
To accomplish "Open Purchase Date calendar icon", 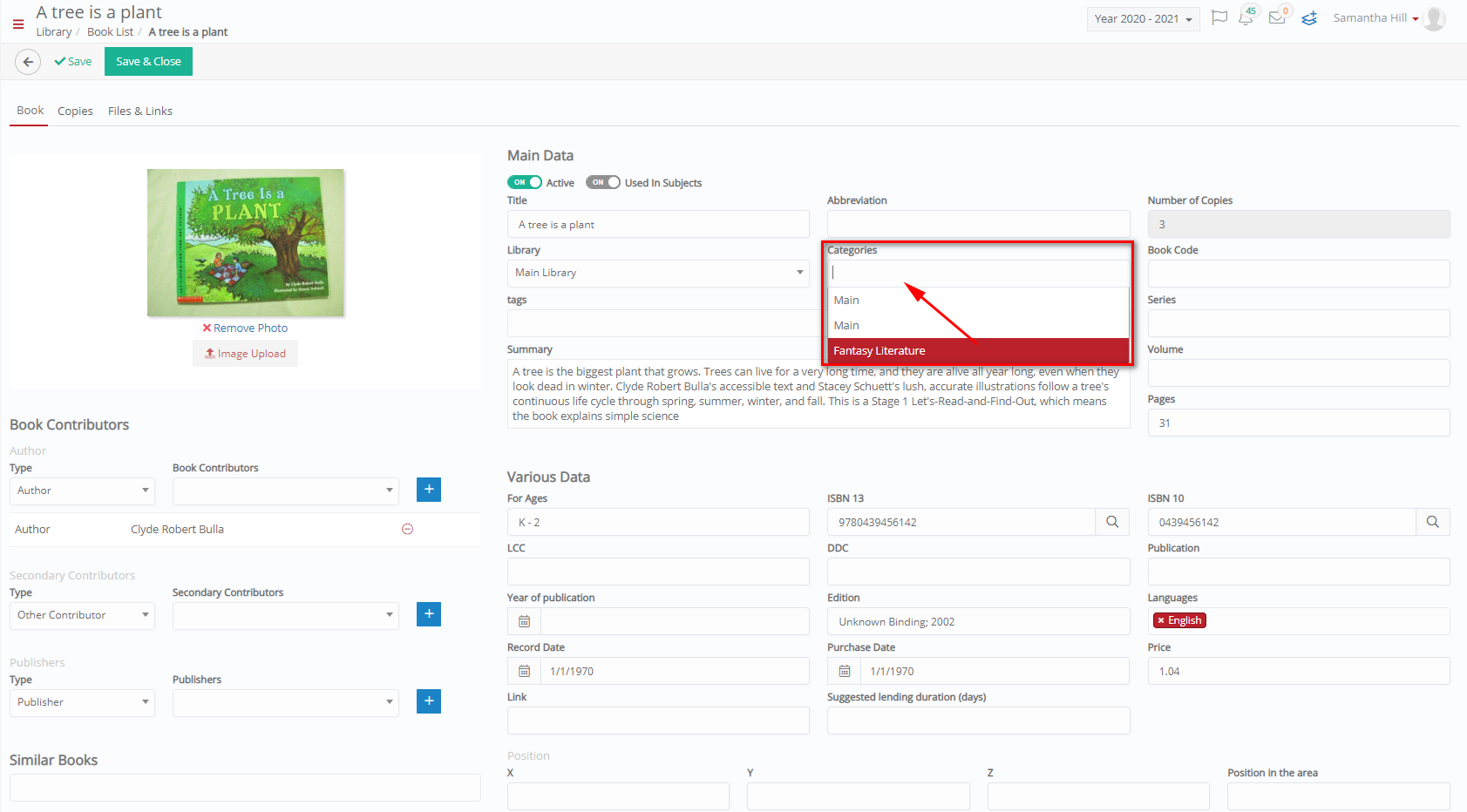I will click(844, 671).
